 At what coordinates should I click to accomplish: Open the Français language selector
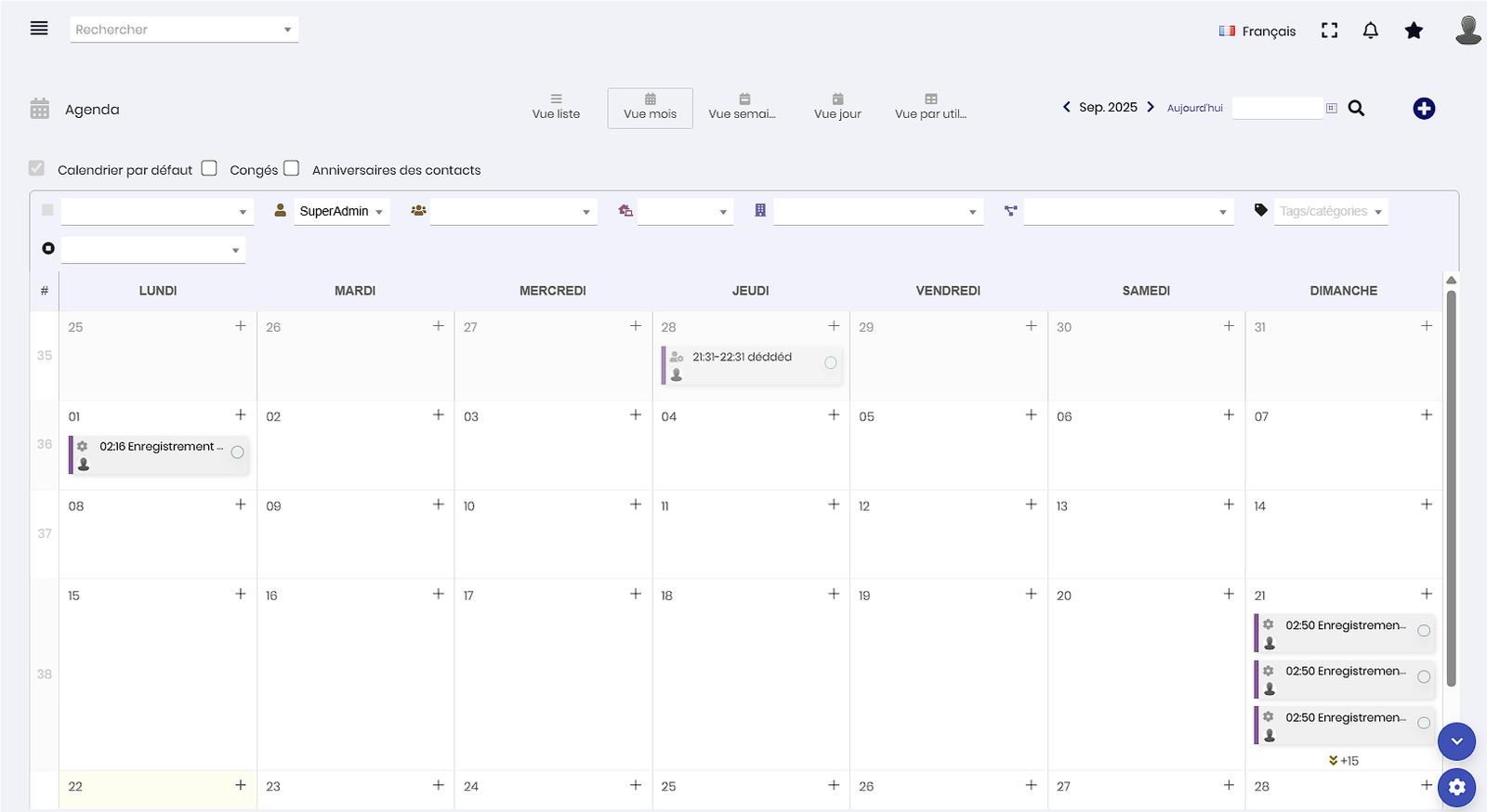coord(1257,31)
